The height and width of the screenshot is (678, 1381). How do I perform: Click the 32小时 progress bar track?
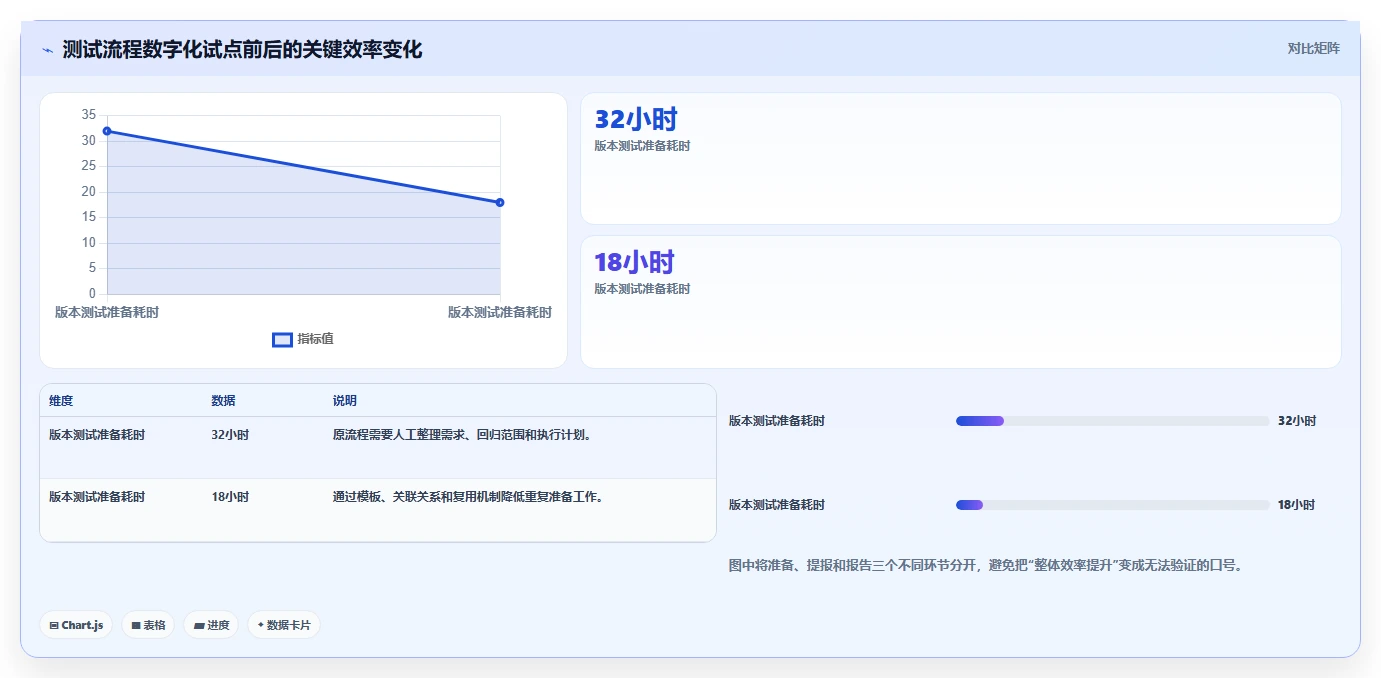(1112, 421)
